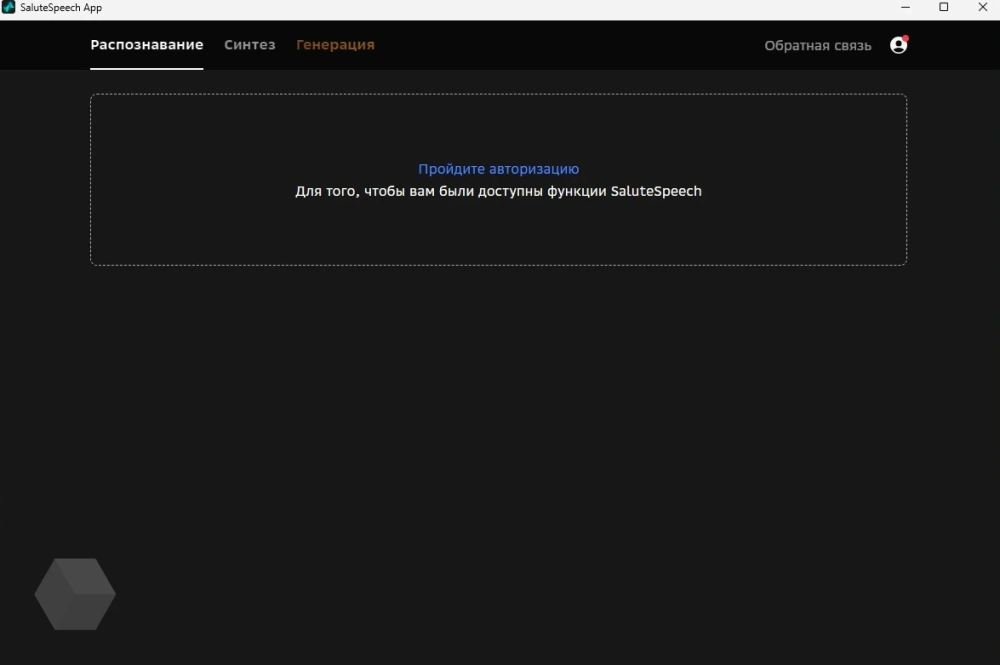Click empty title bar area to focus window

(x=500, y=8)
